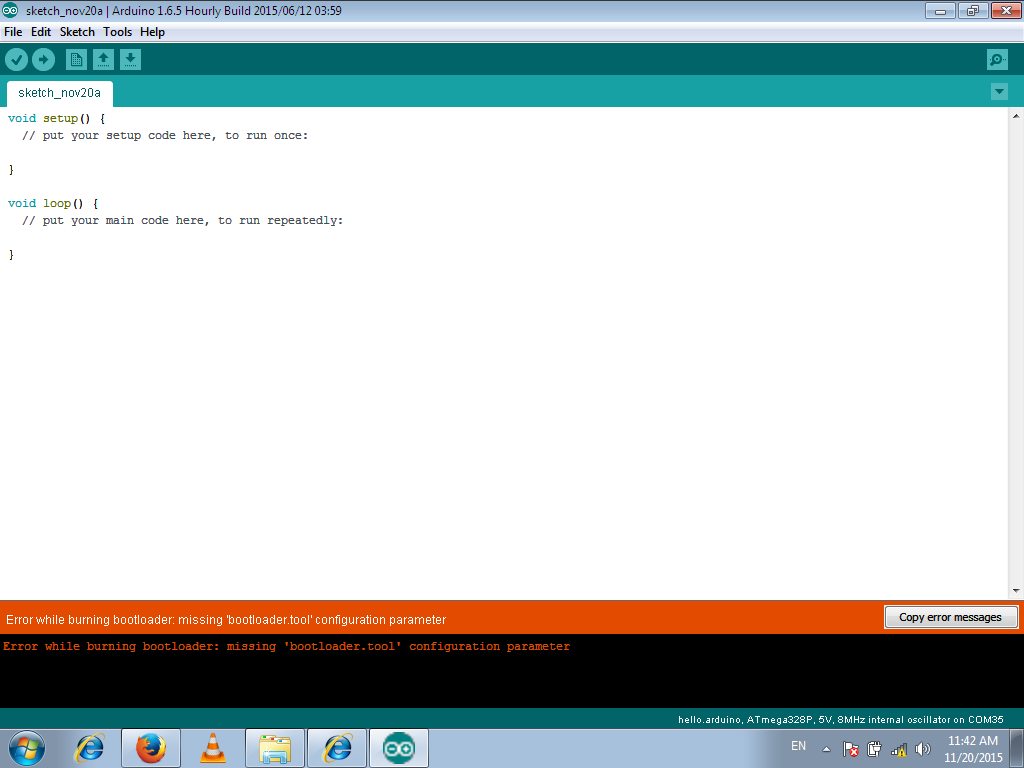Image resolution: width=1024 pixels, height=768 pixels.
Task: Click the Arduino IDE taskbar button
Action: (399, 748)
